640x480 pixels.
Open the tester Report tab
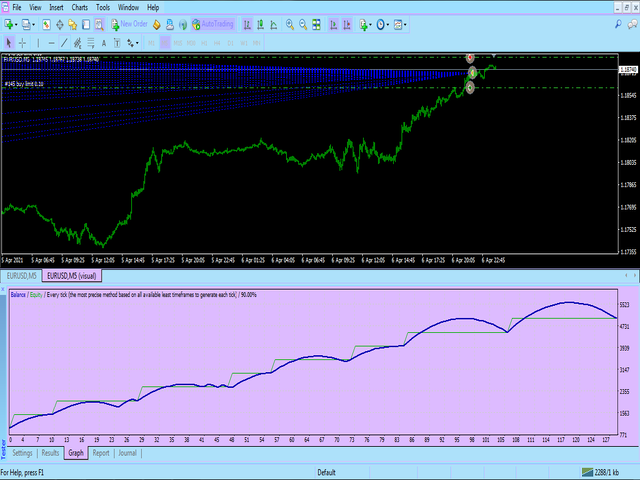click(101, 453)
